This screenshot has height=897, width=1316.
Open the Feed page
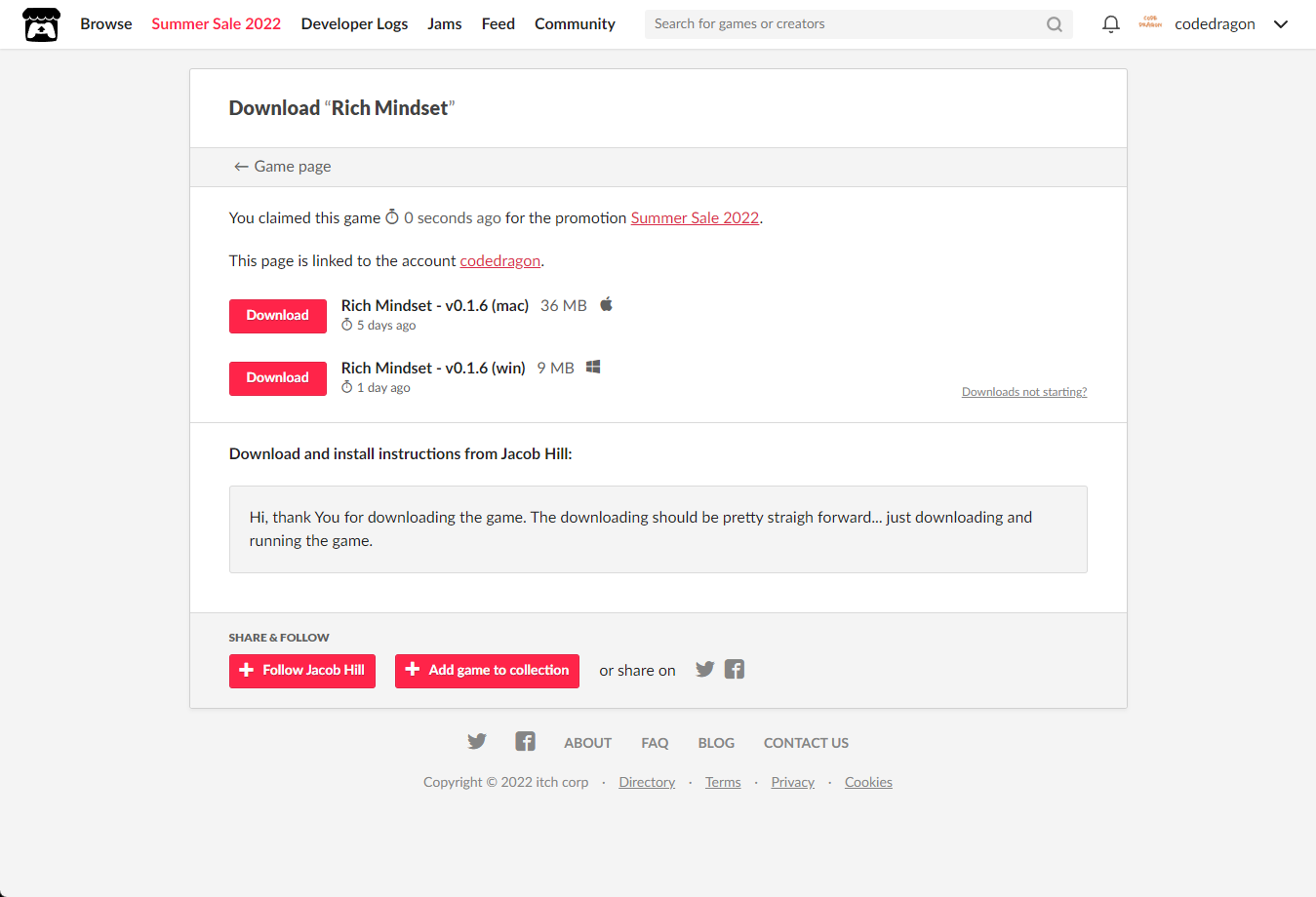click(498, 24)
